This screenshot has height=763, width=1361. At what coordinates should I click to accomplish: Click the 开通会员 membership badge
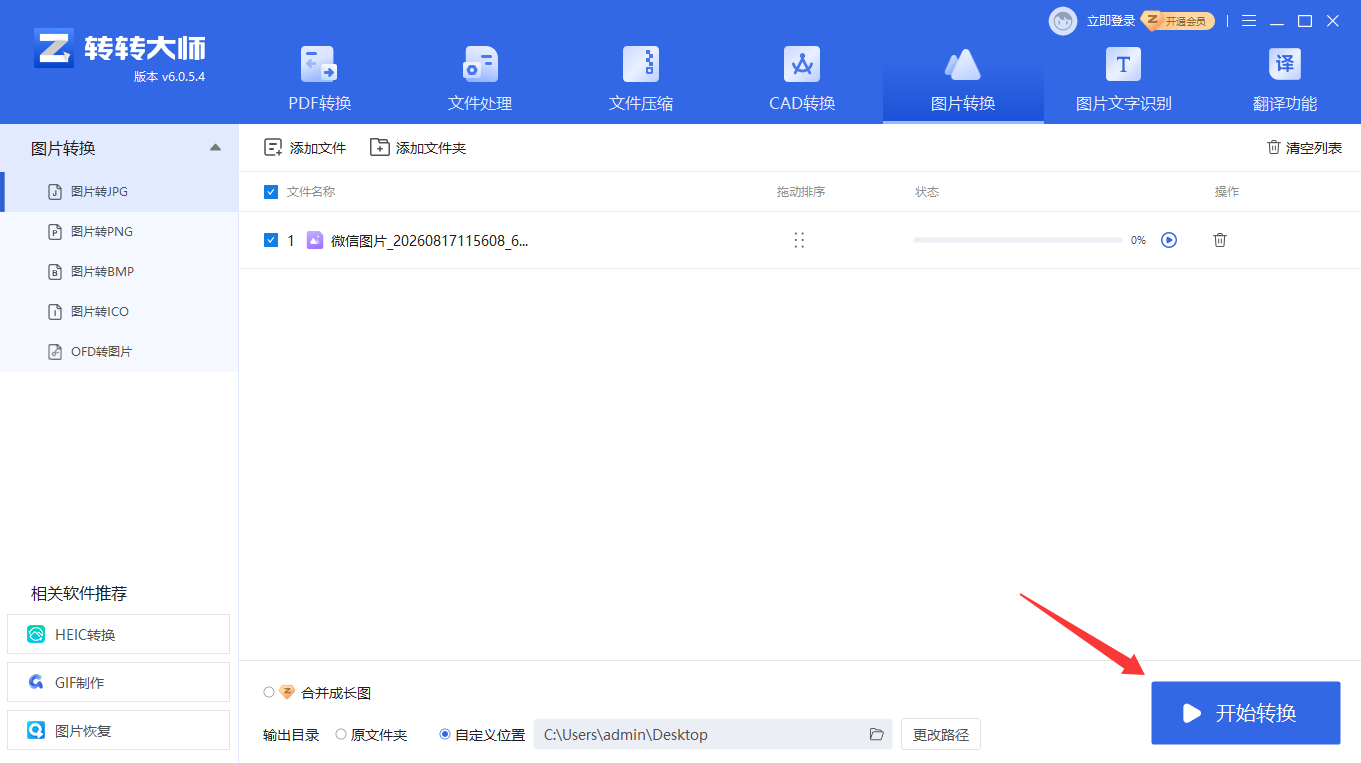1179,21
